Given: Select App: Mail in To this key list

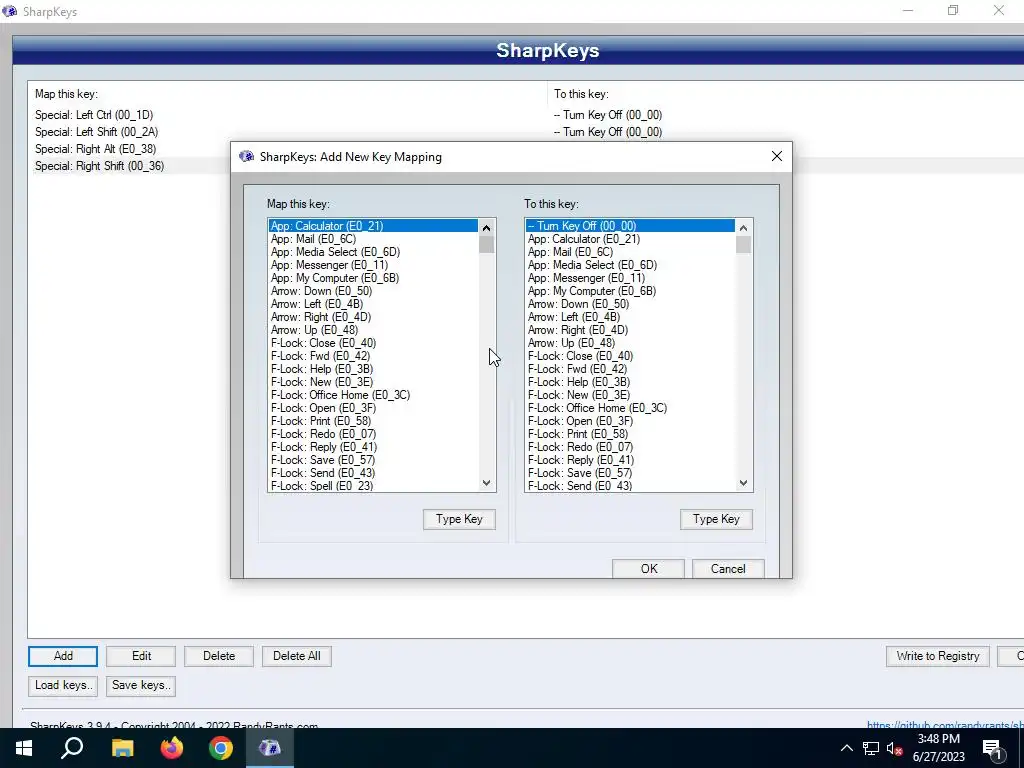Looking at the screenshot, I should coord(630,252).
